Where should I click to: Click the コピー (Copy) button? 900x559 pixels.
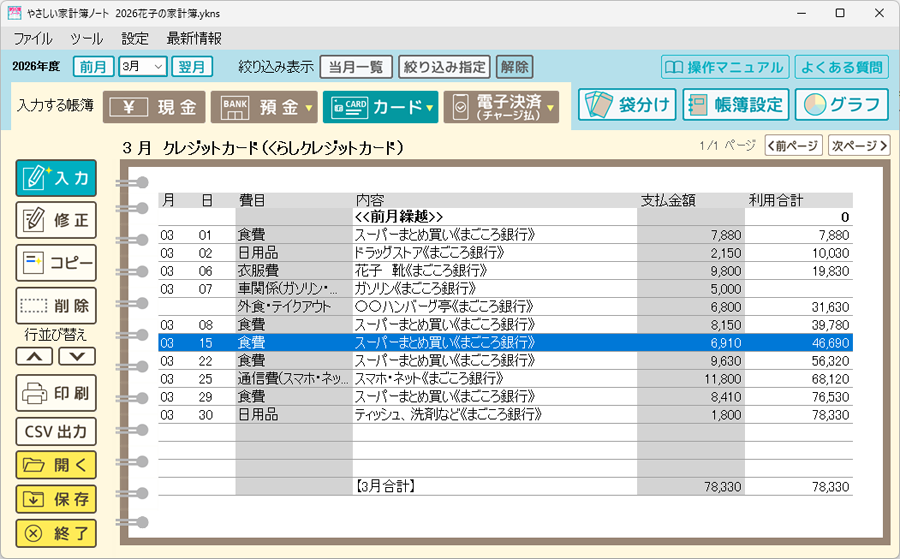click(56, 262)
